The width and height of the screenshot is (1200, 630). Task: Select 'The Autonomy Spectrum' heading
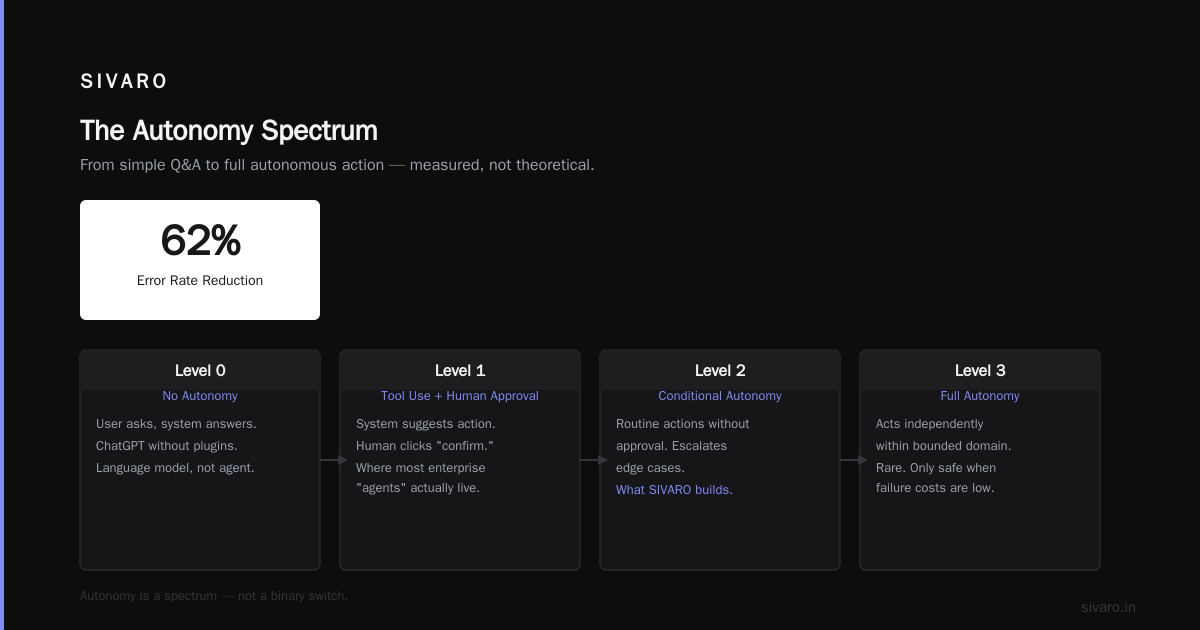coord(229,131)
